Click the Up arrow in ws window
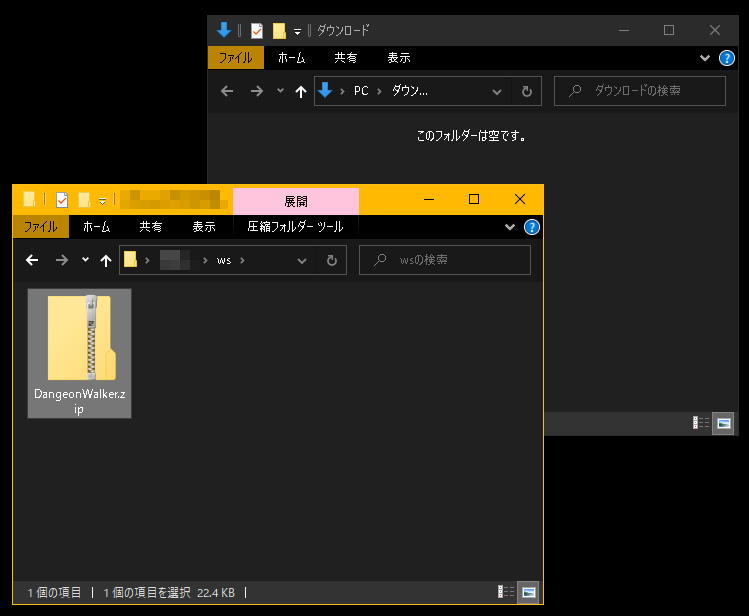Viewport: 749px width, 616px height. pyautogui.click(x=105, y=260)
